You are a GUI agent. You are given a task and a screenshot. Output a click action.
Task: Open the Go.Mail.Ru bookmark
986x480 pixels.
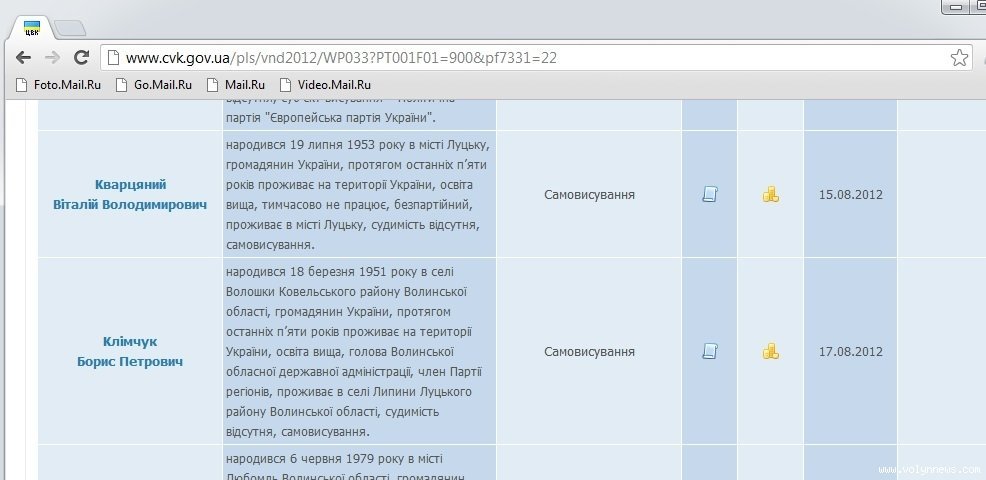click(x=153, y=85)
